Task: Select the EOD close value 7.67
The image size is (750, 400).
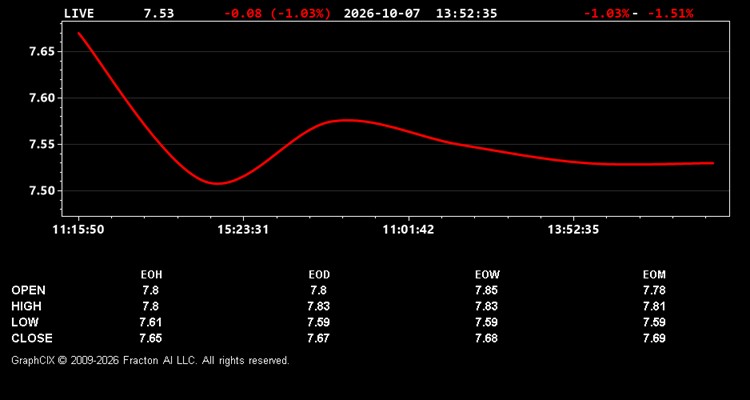Action: pyautogui.click(x=318, y=338)
